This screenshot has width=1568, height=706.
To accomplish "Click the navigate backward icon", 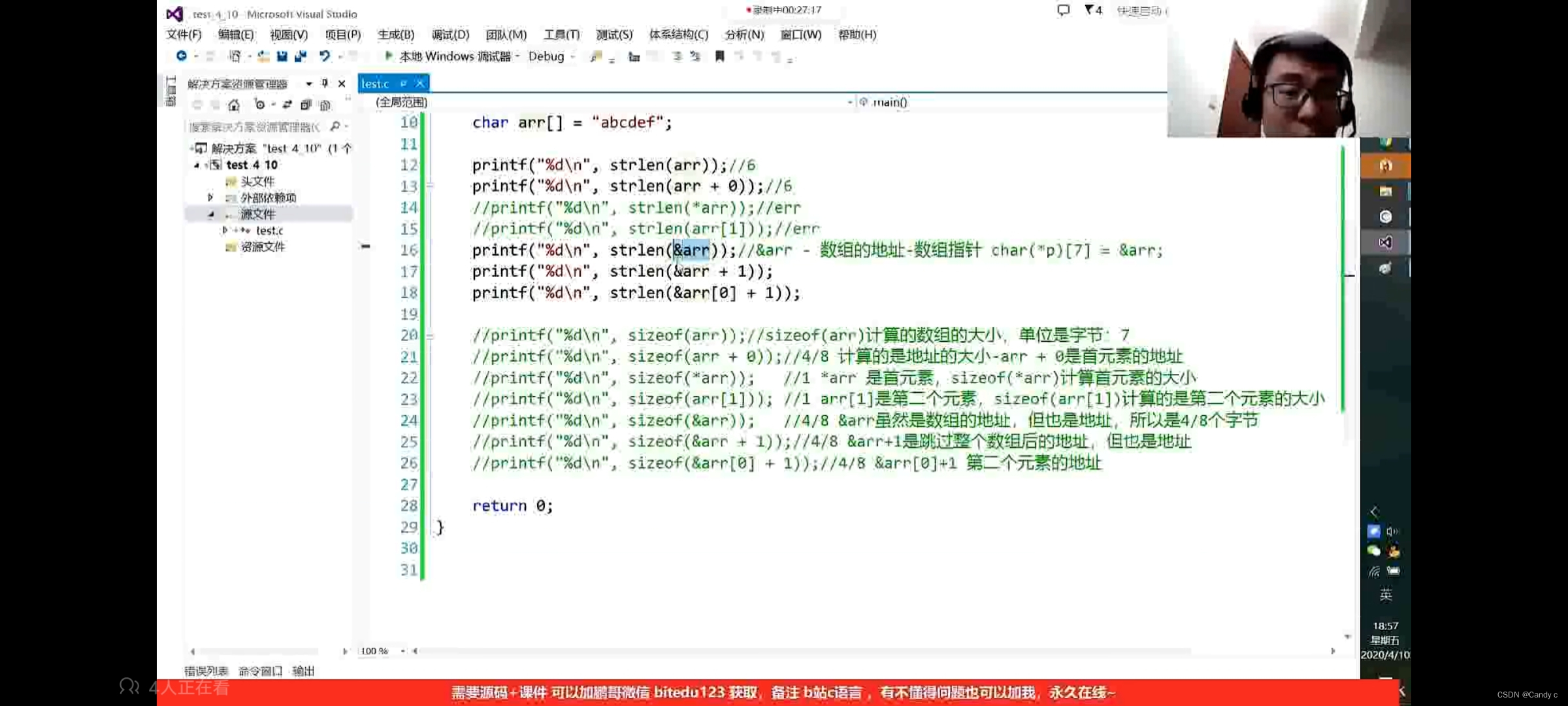I will pyautogui.click(x=182, y=56).
